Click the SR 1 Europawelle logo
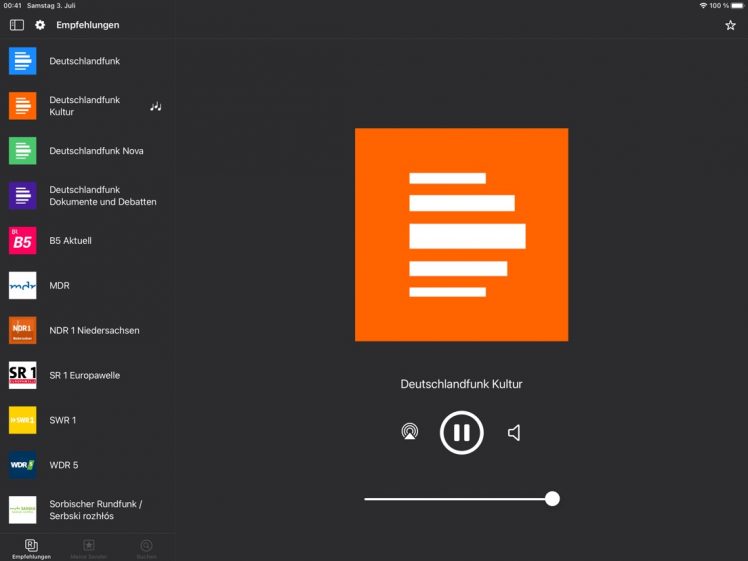 click(x=22, y=375)
